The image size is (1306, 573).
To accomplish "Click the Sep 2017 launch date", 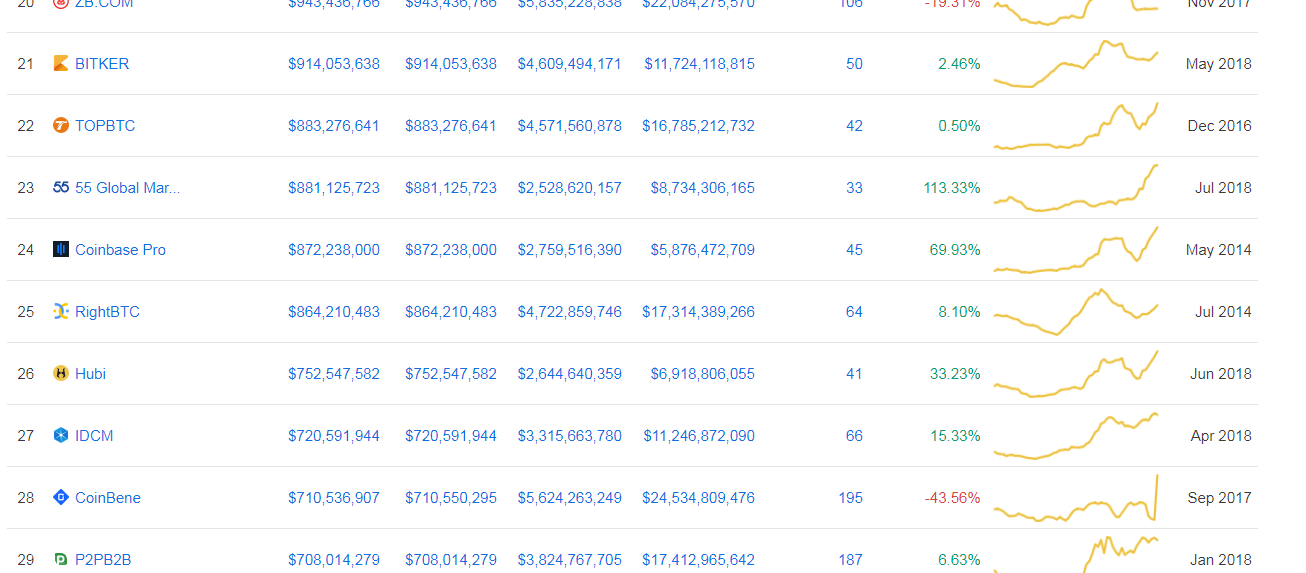I will (x=1219, y=498).
